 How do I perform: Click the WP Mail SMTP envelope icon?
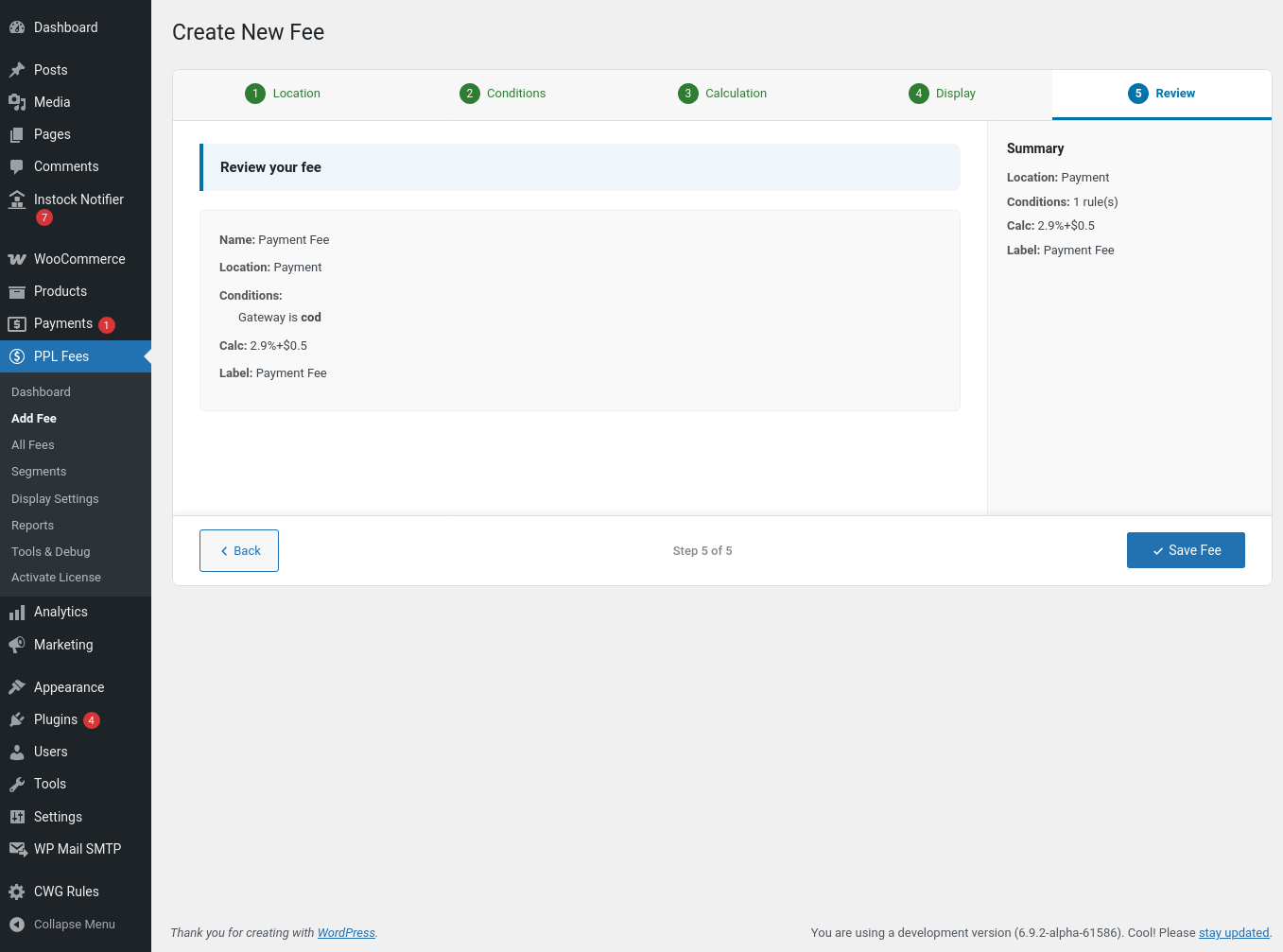tap(17, 849)
